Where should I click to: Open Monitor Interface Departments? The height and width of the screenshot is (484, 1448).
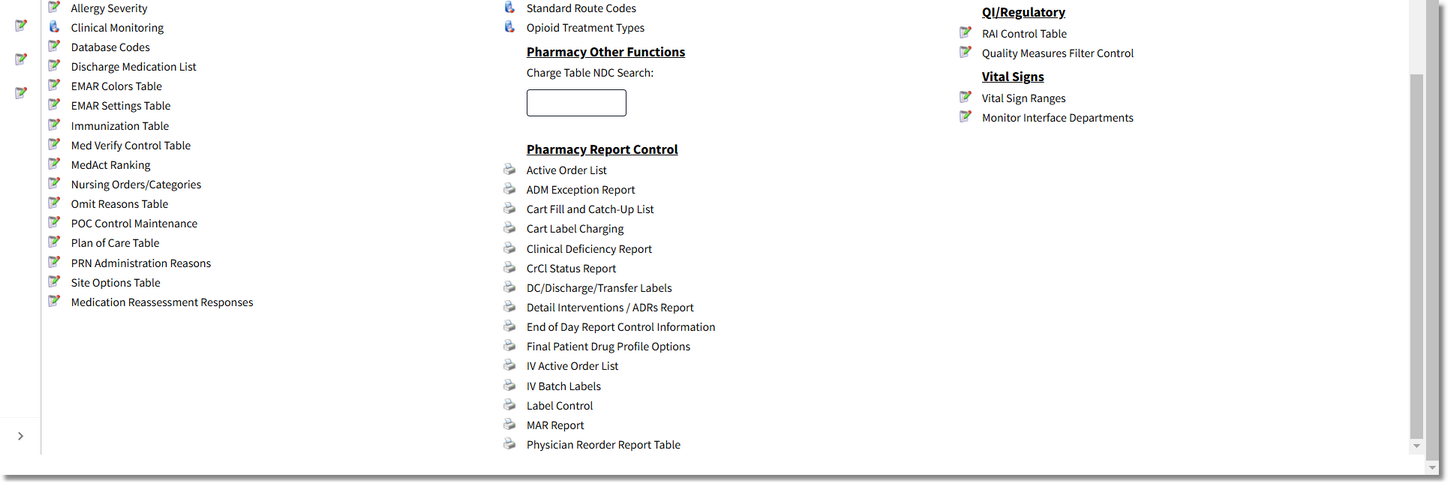pos(1057,118)
